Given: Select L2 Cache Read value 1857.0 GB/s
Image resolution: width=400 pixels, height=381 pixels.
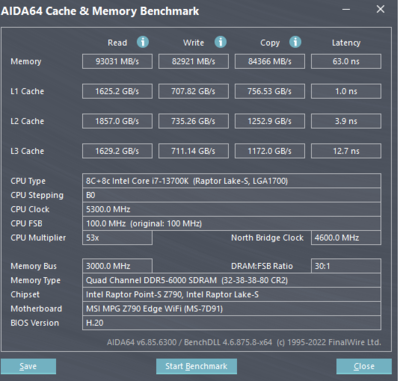Looking at the screenshot, I should coord(117,121).
